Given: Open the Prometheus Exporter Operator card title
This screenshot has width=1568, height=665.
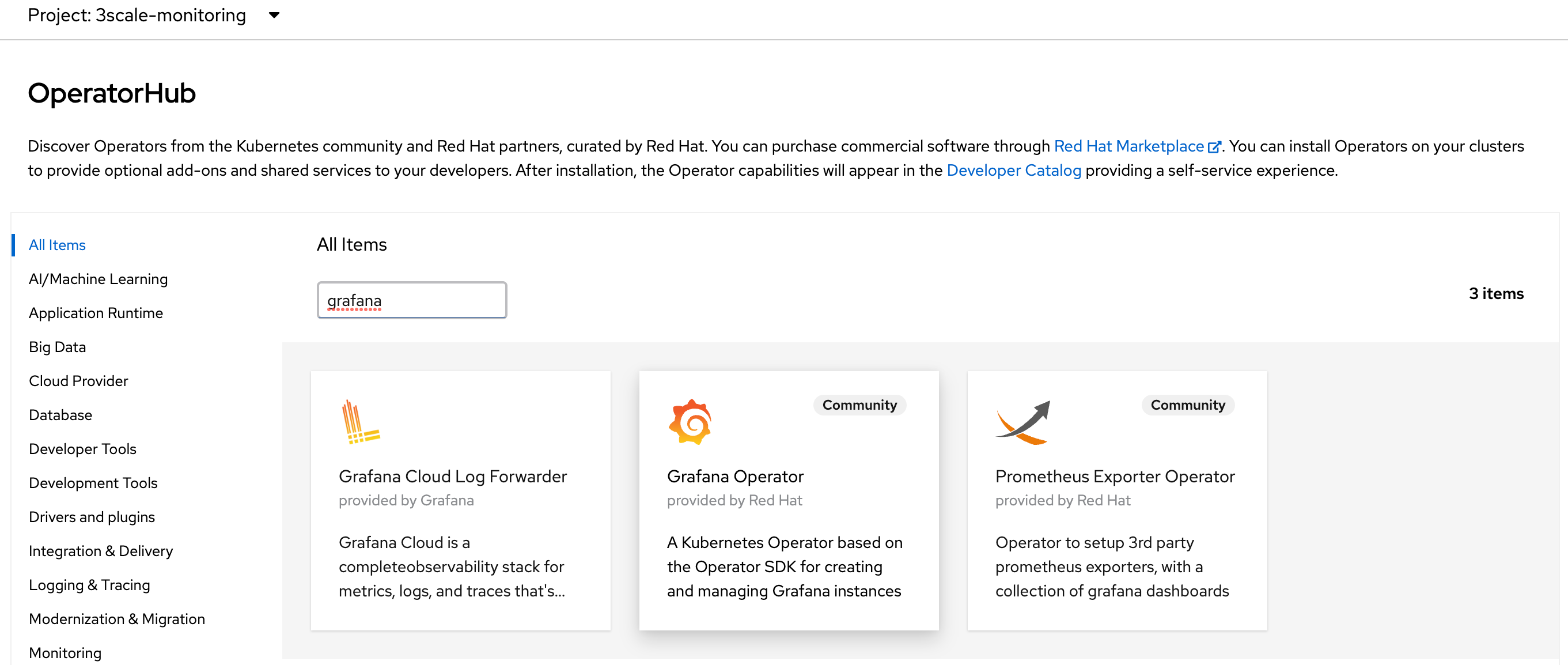Looking at the screenshot, I should click(x=1115, y=476).
